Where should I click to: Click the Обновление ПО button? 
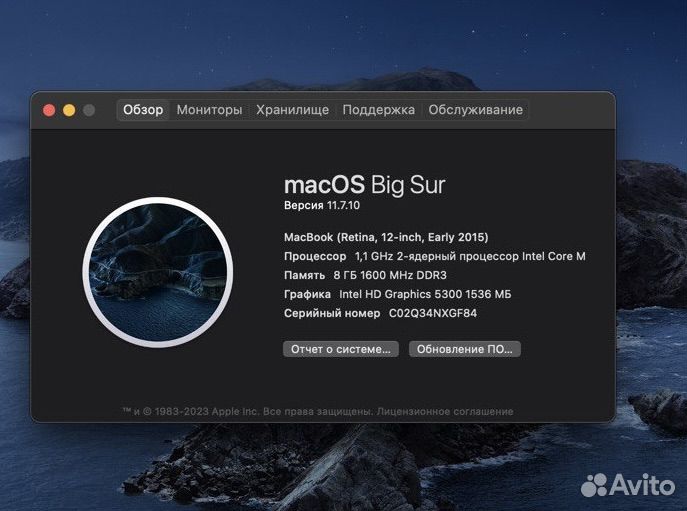pyautogui.click(x=464, y=349)
